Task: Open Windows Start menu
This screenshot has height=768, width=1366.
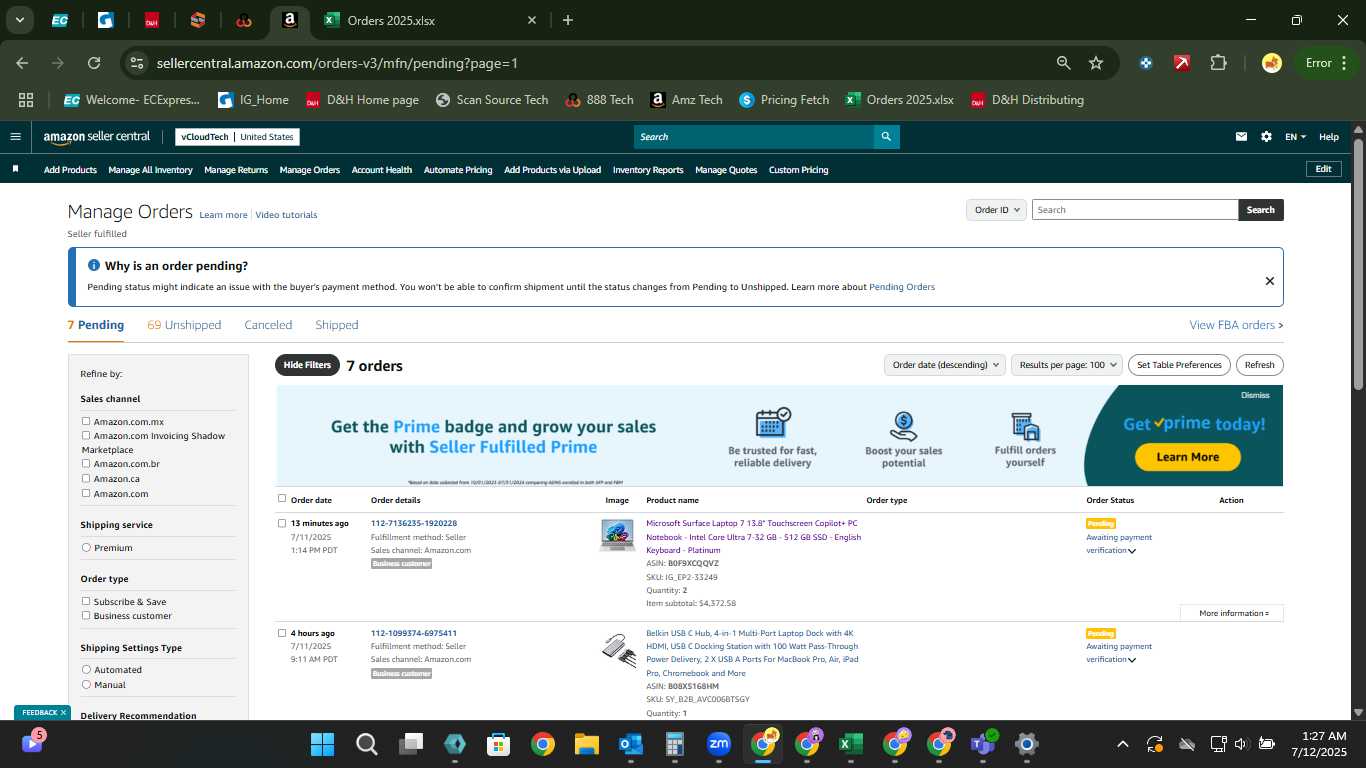Action: [x=322, y=744]
